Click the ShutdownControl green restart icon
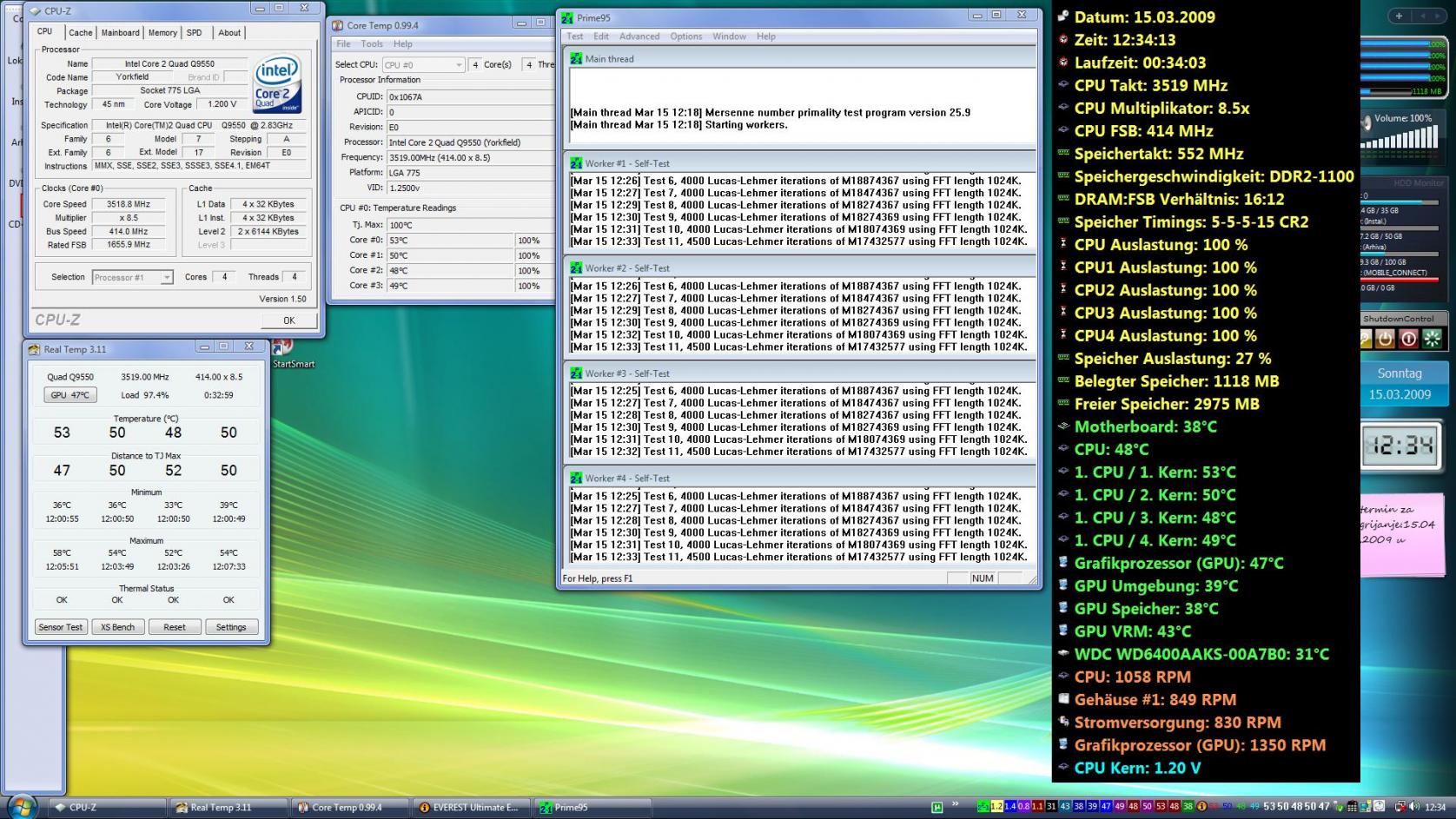This screenshot has width=1456, height=819. 1432,339
